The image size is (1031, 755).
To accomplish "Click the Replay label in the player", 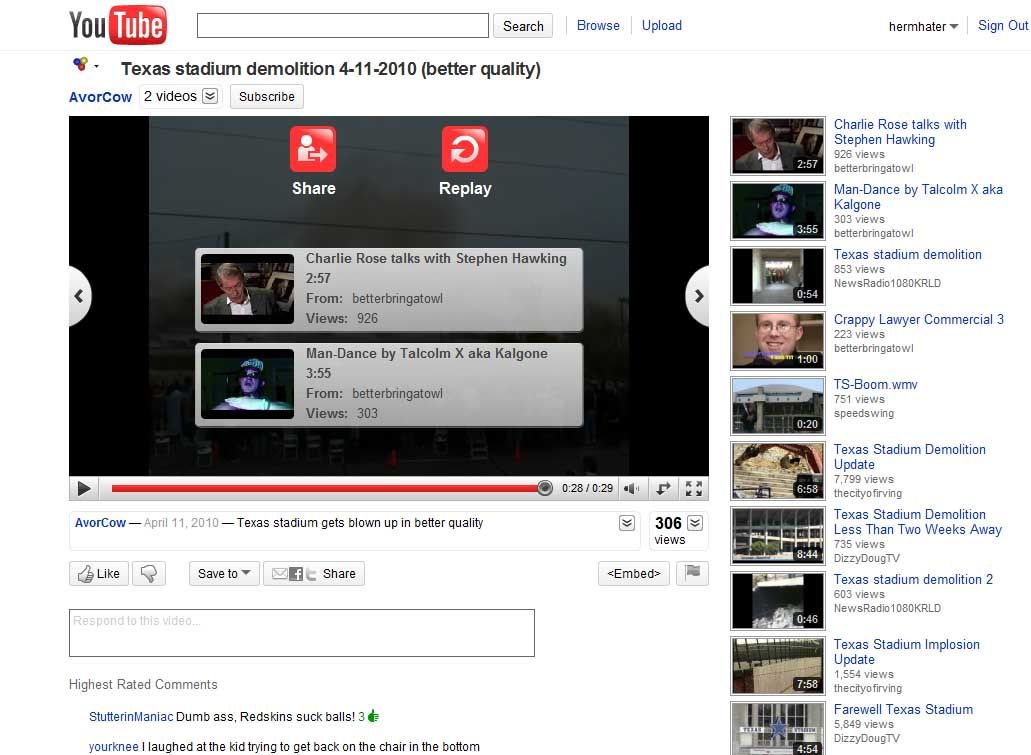I will tap(465, 188).
